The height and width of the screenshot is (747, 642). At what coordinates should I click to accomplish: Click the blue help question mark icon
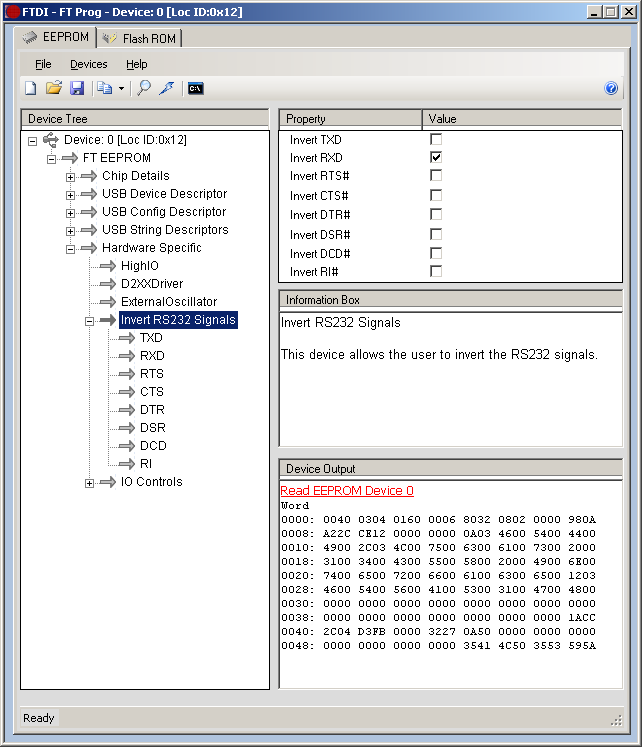(611, 88)
